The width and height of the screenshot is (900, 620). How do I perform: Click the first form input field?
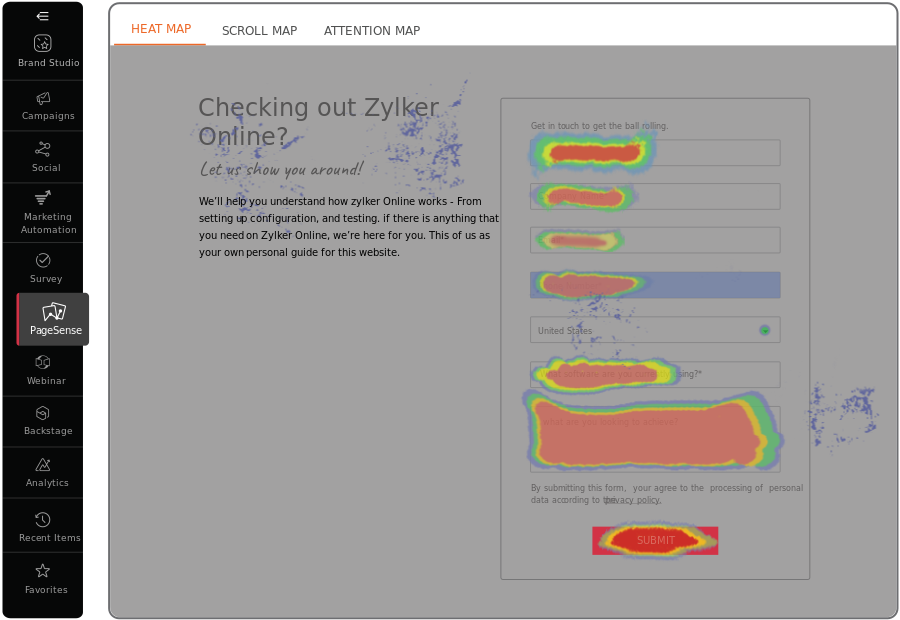point(655,153)
